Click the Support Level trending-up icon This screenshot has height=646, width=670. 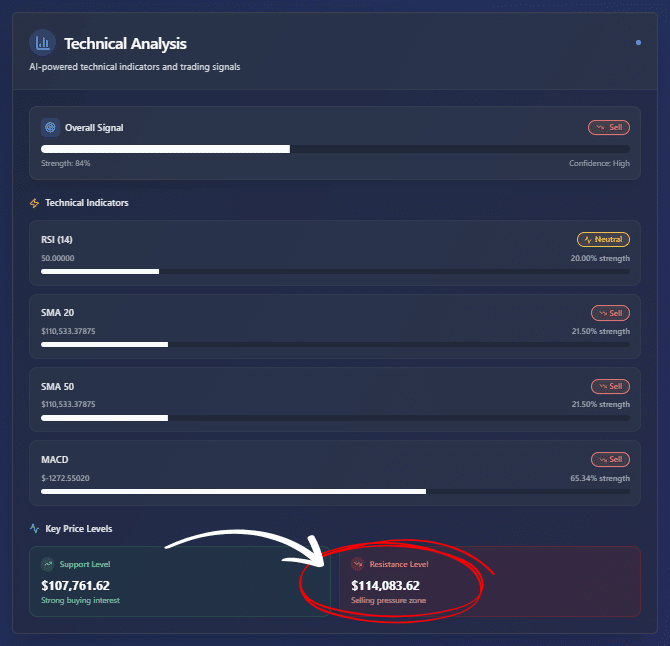click(x=48, y=564)
